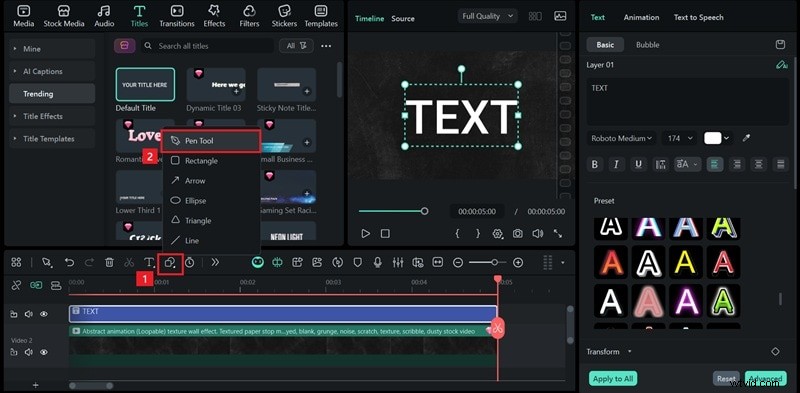Open the All filter dropdown

click(x=296, y=46)
